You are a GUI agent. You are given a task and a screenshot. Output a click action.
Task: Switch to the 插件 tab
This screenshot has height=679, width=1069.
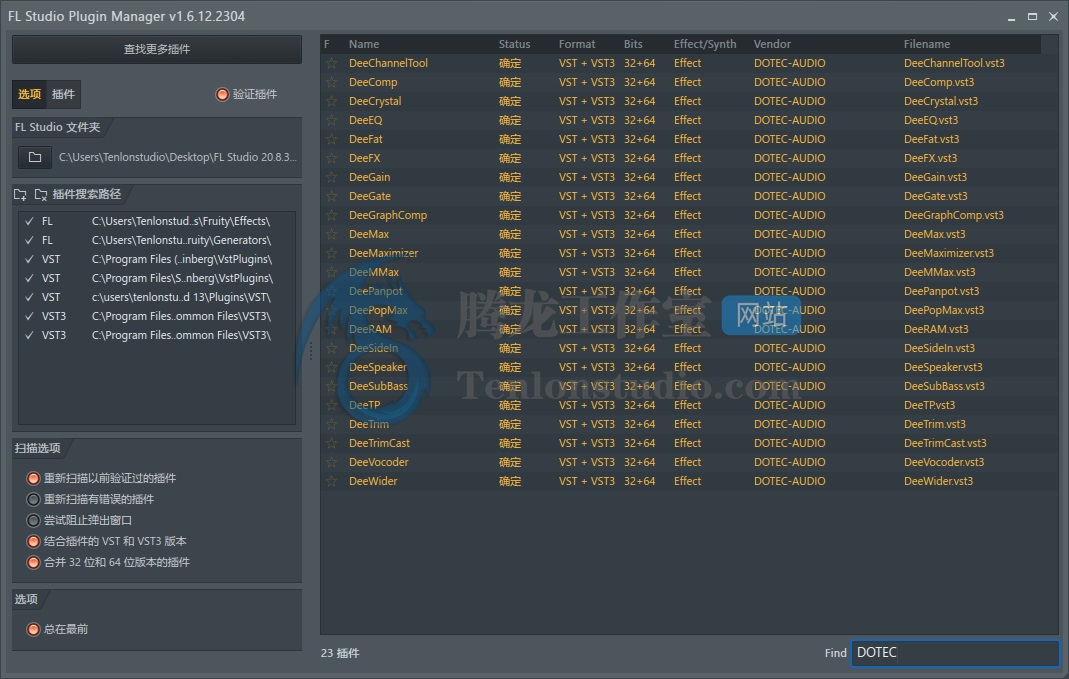point(63,94)
